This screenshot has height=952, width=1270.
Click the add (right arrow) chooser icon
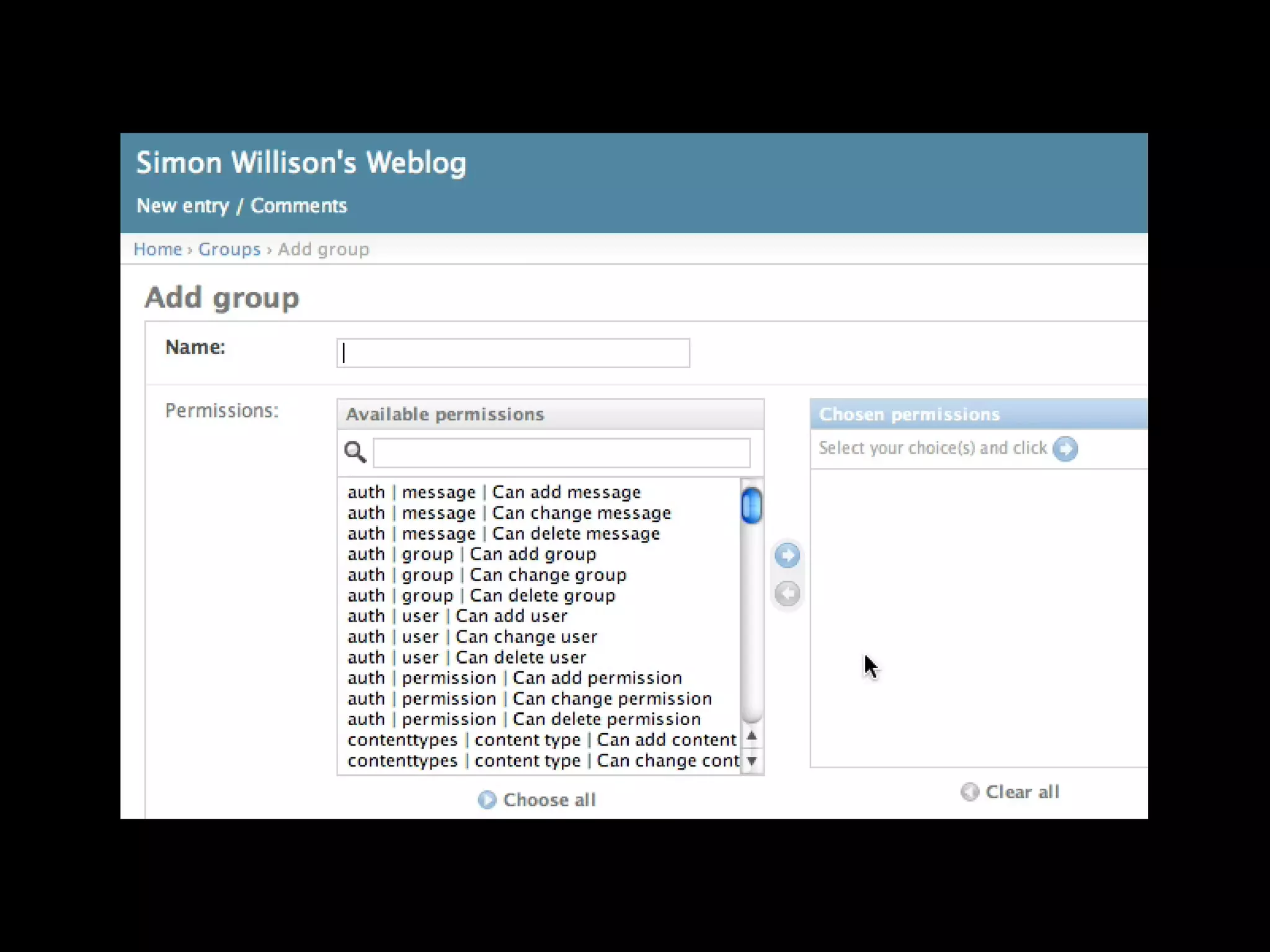click(787, 555)
